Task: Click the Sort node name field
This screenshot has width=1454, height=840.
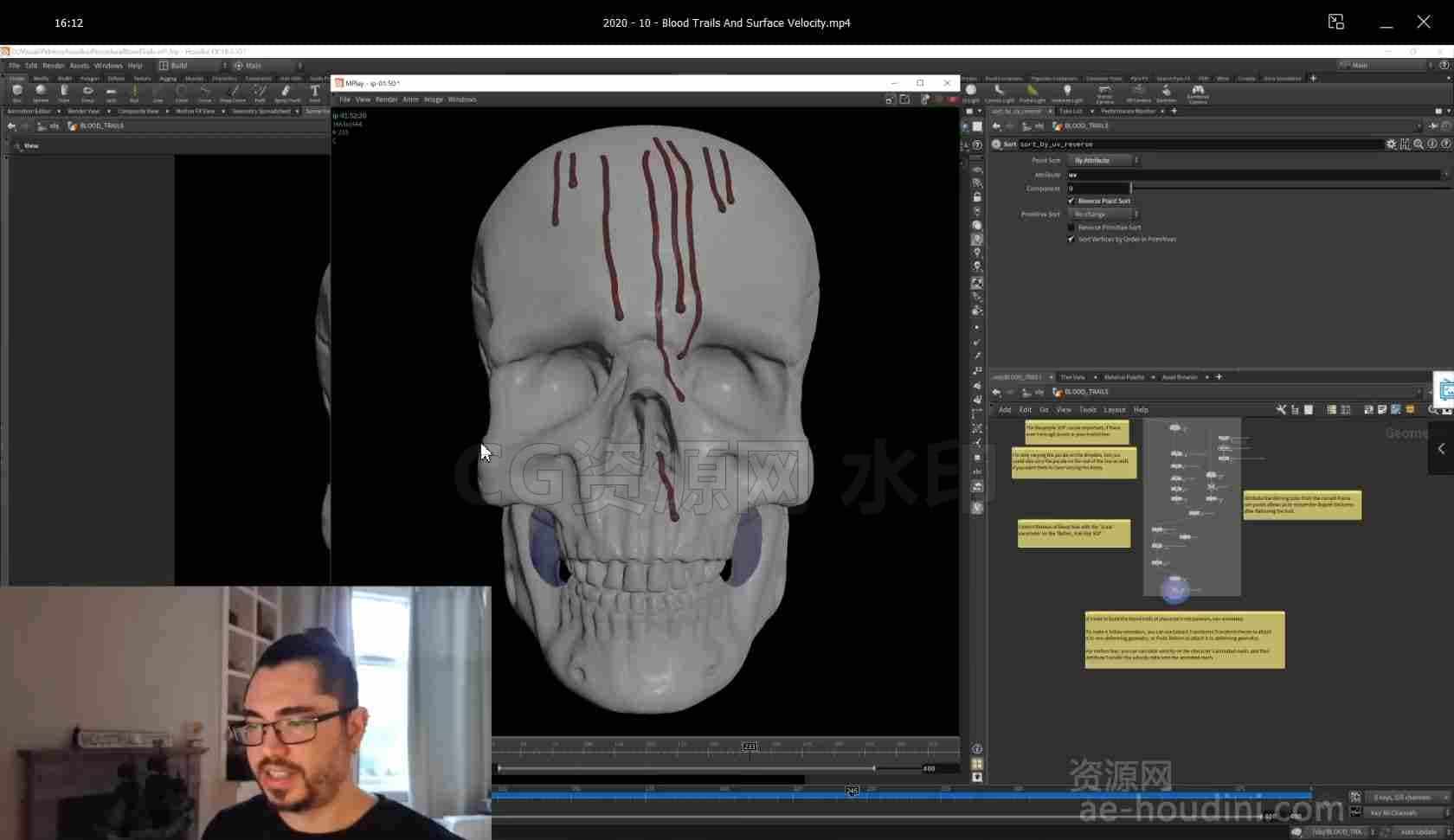Action: [1200, 144]
